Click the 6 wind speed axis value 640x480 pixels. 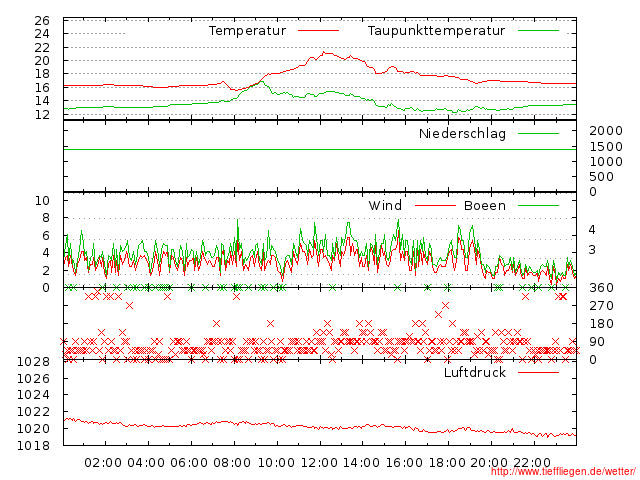coord(46,236)
